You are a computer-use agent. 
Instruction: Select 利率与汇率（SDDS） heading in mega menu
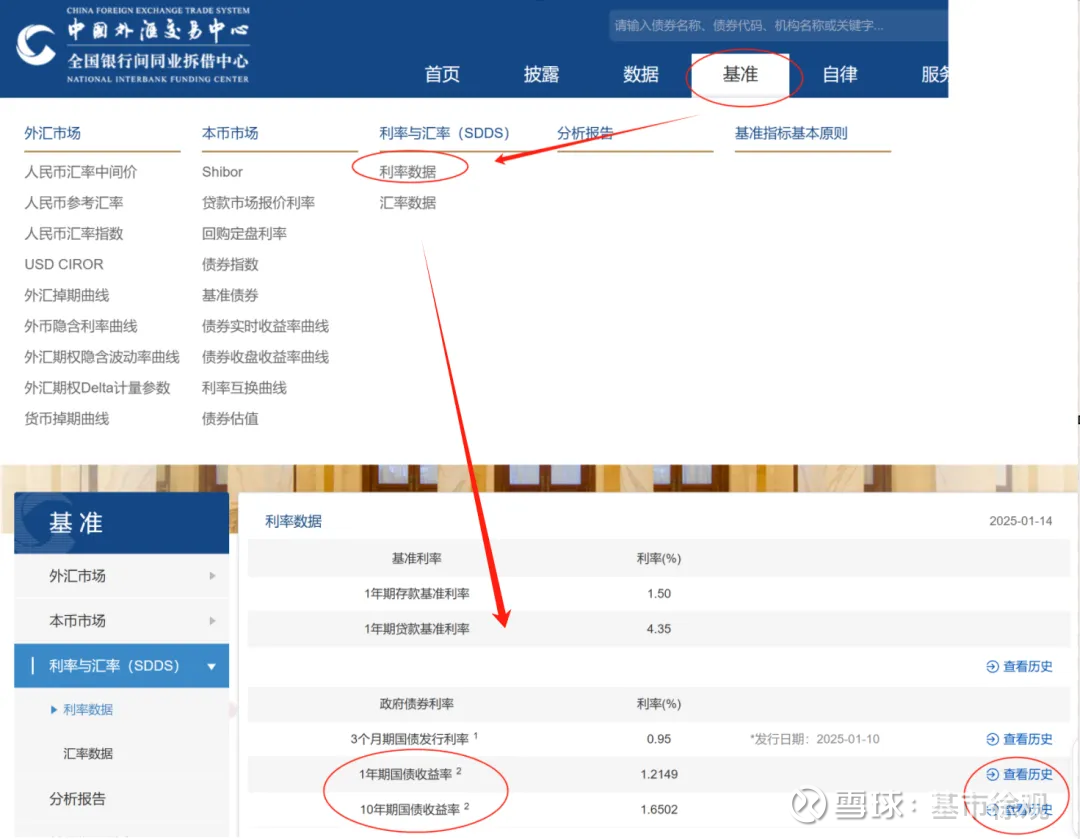point(444,133)
